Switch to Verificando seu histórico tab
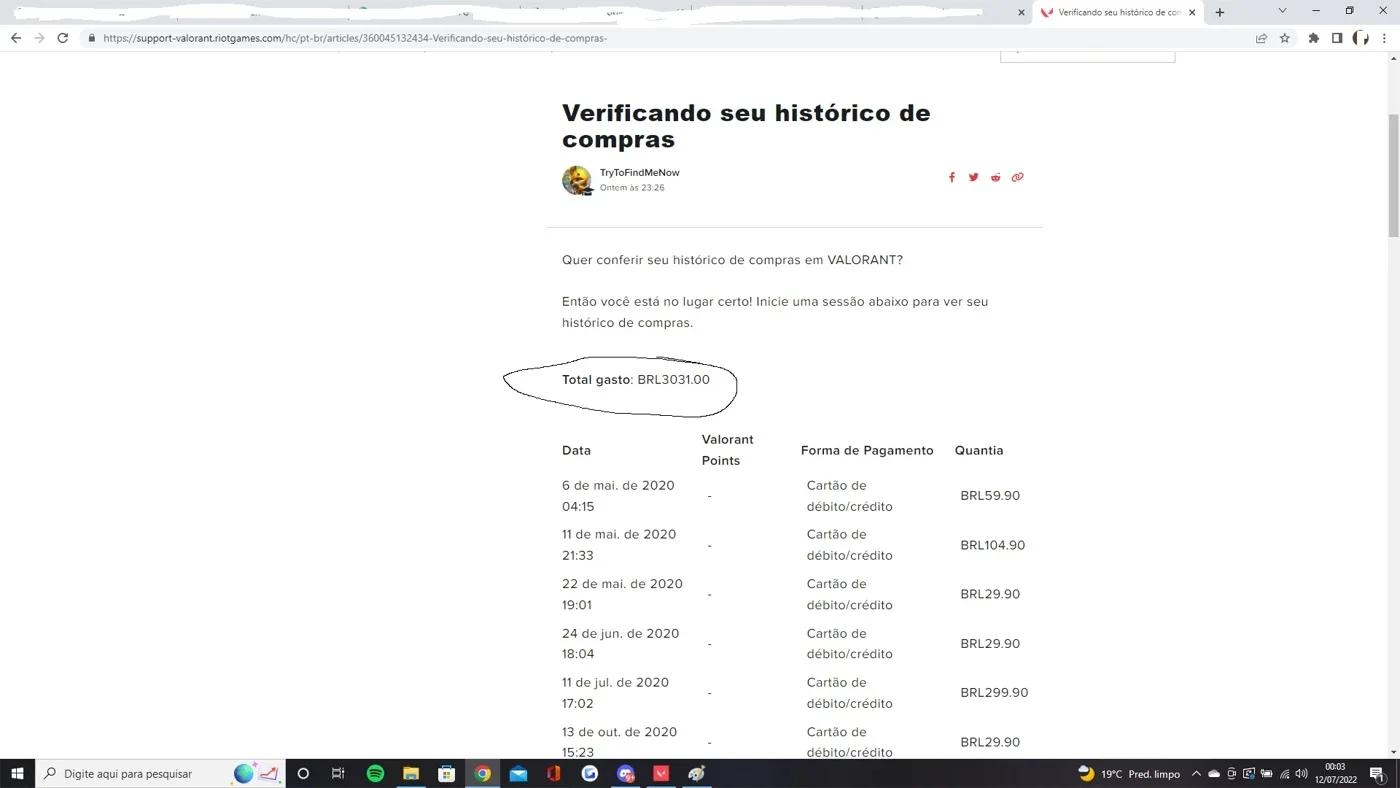 point(1118,12)
